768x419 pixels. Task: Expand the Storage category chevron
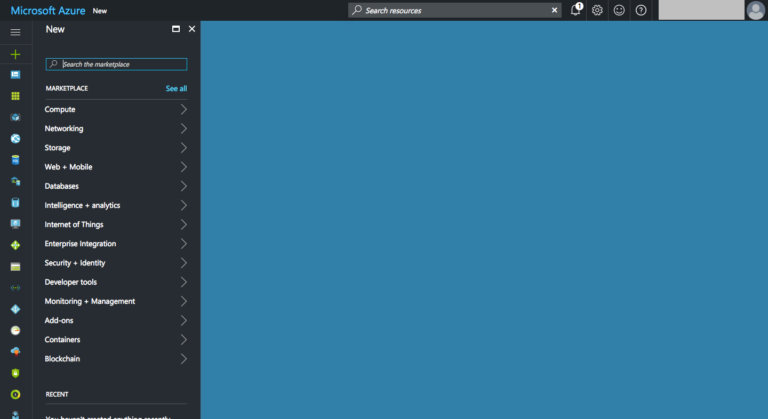tap(184, 148)
